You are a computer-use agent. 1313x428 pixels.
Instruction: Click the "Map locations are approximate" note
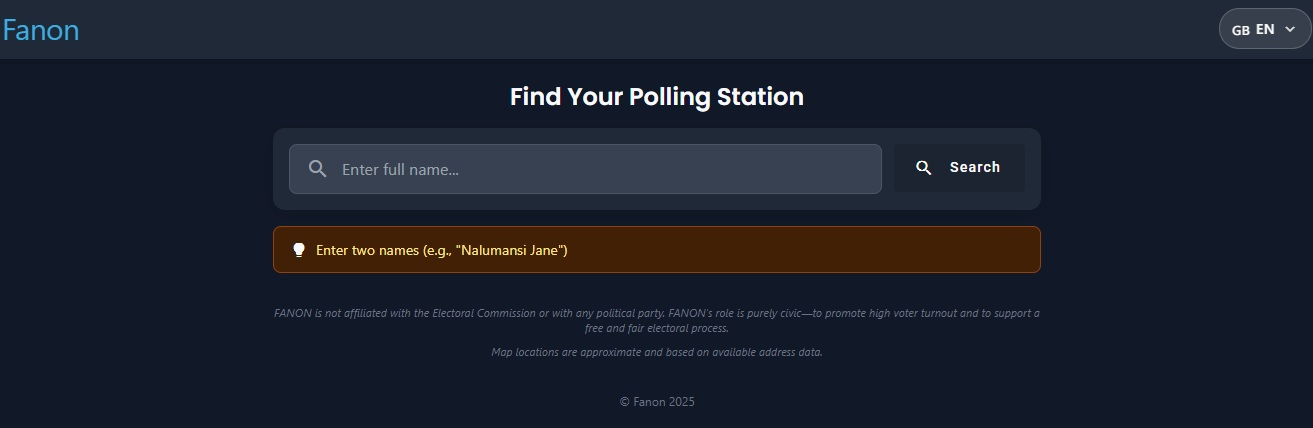pyautogui.click(x=656, y=352)
